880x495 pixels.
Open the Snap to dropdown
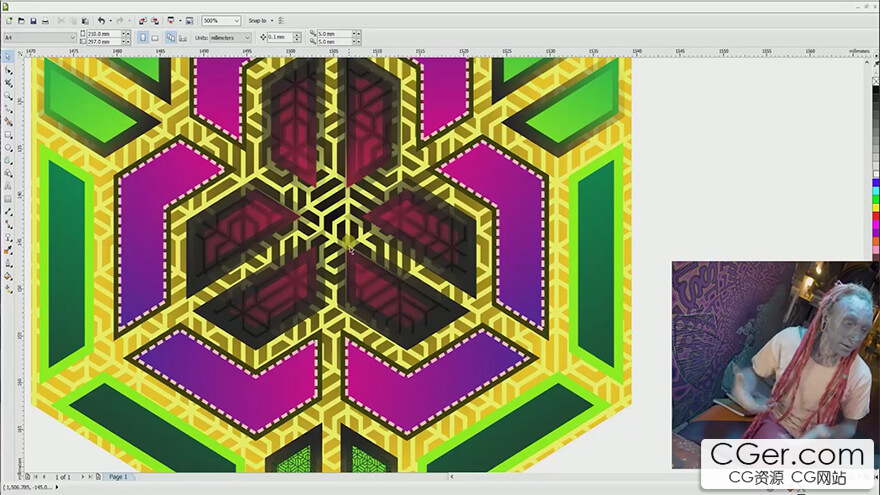pyautogui.click(x=272, y=21)
